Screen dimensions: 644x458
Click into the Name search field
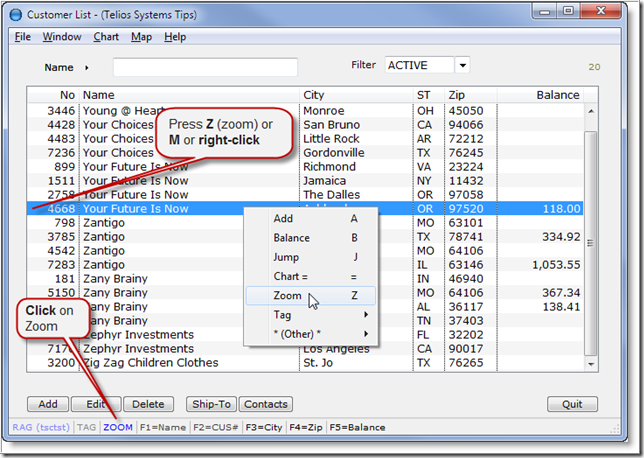[x=205, y=68]
